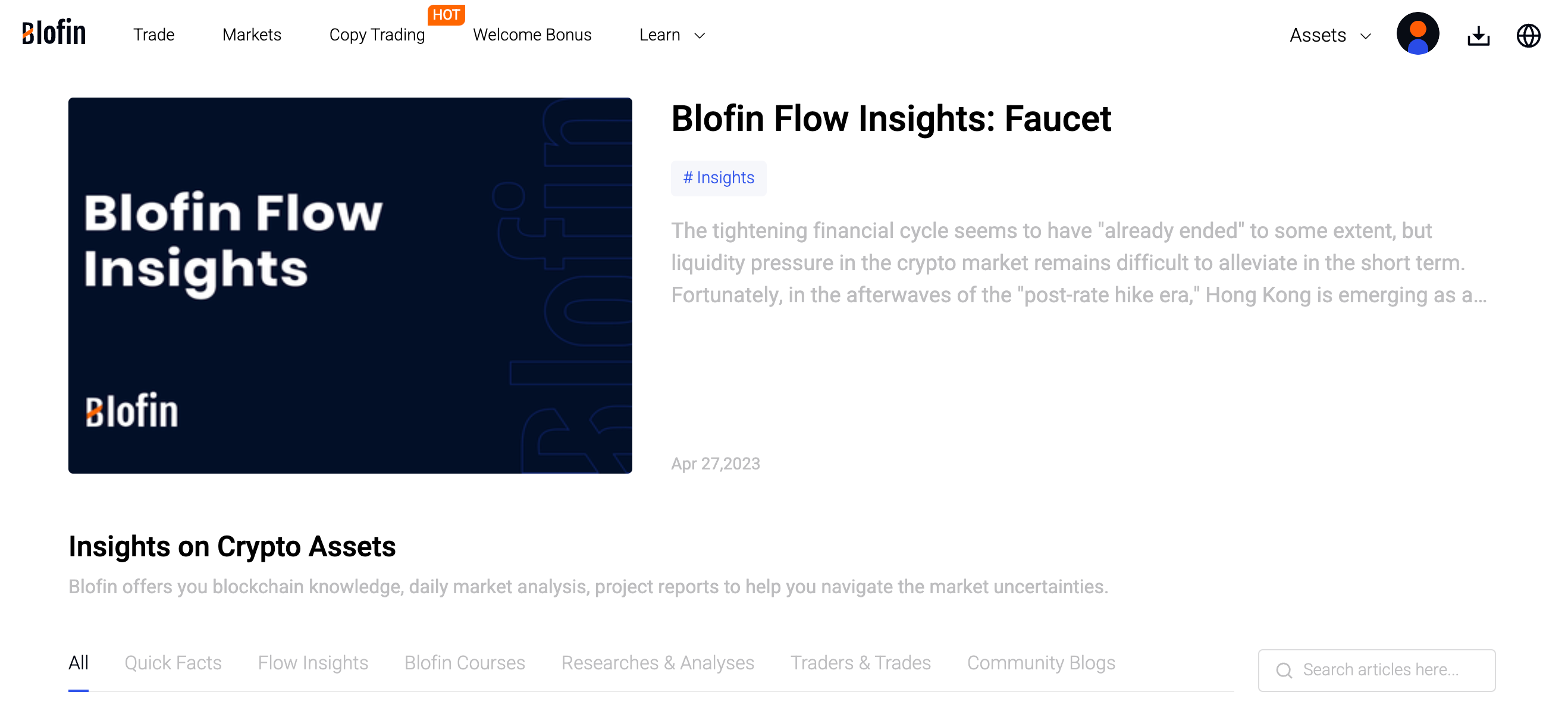1568x714 pixels.
Task: Click the download app icon
Action: click(x=1479, y=35)
